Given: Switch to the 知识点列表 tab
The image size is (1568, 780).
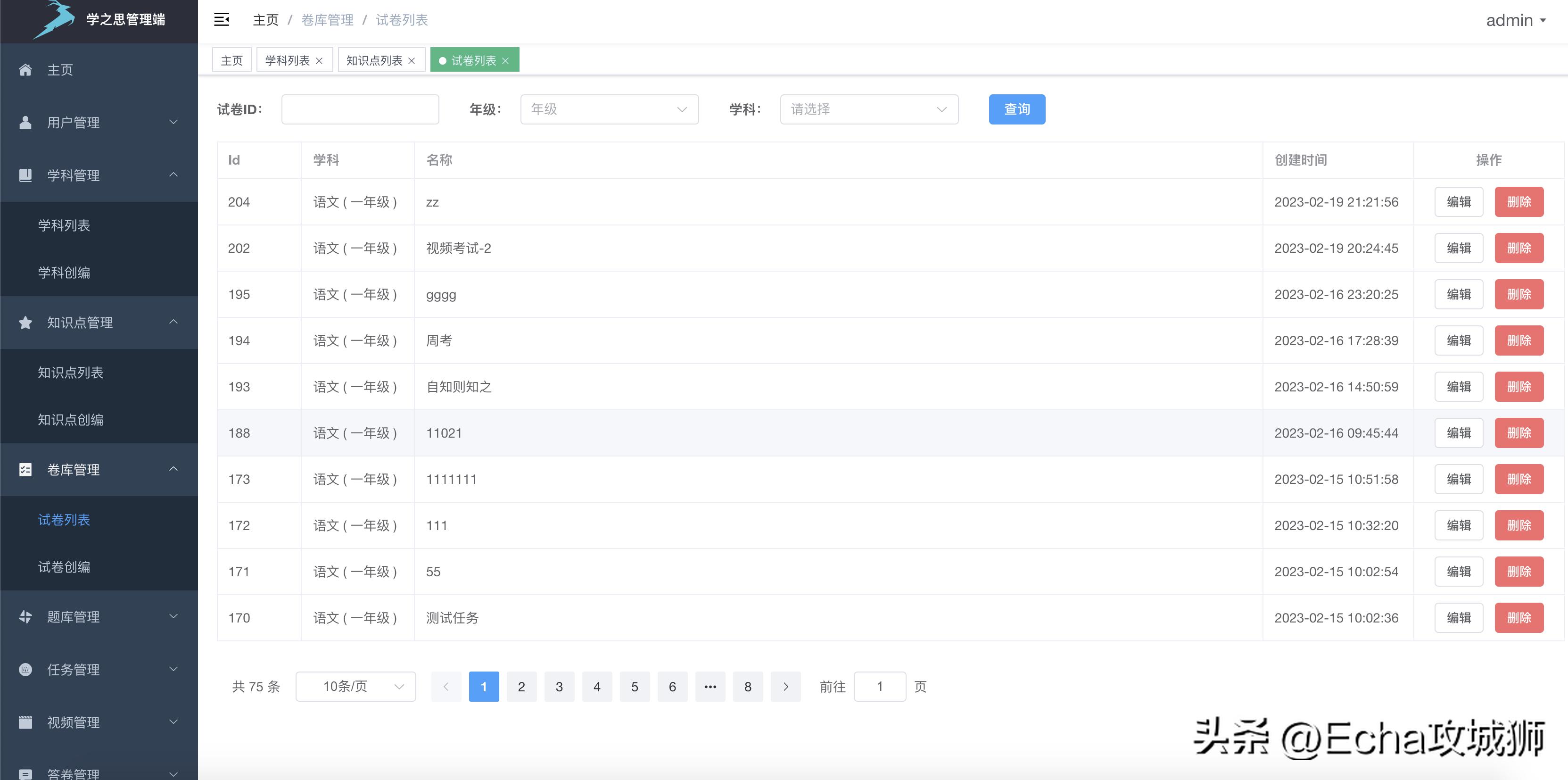Looking at the screenshot, I should click(374, 60).
